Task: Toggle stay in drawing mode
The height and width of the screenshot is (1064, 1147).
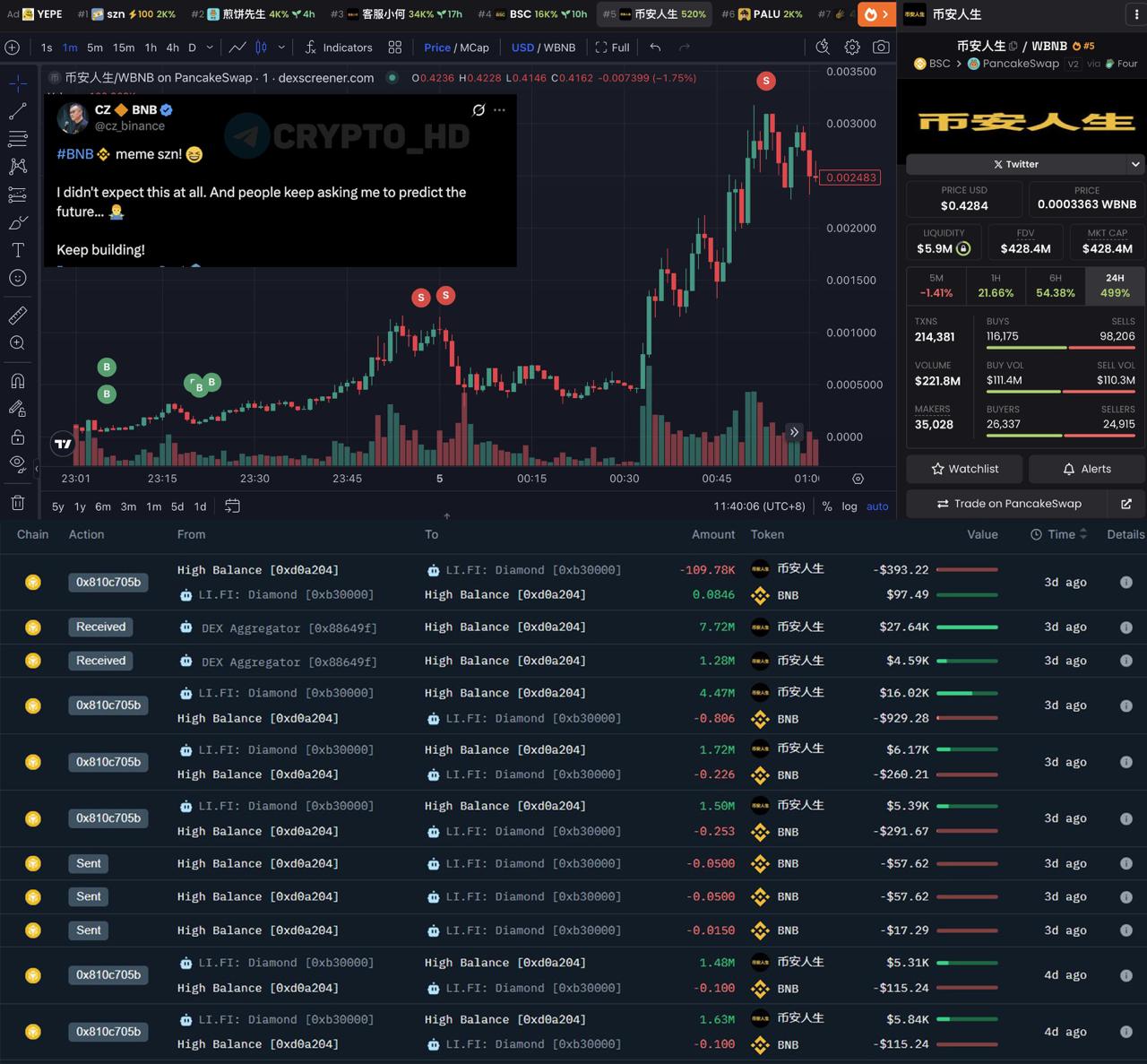Action: [18, 409]
